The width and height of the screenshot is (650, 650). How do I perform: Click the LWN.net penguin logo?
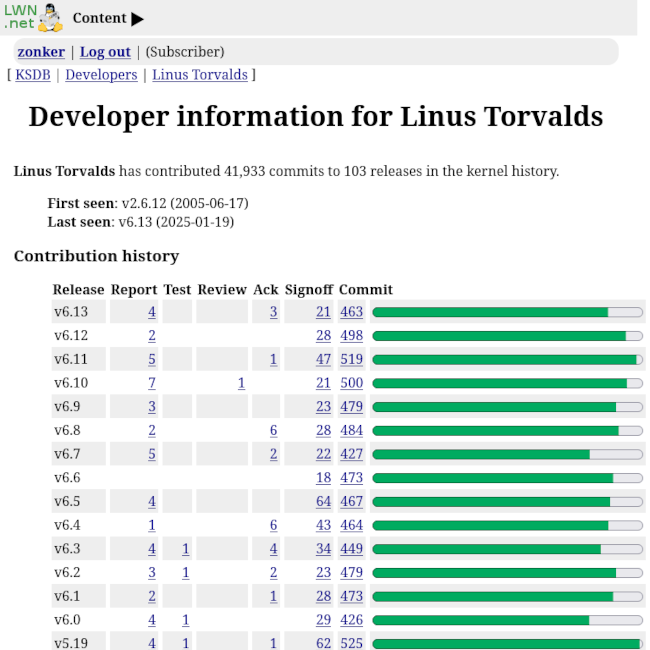(33, 17)
